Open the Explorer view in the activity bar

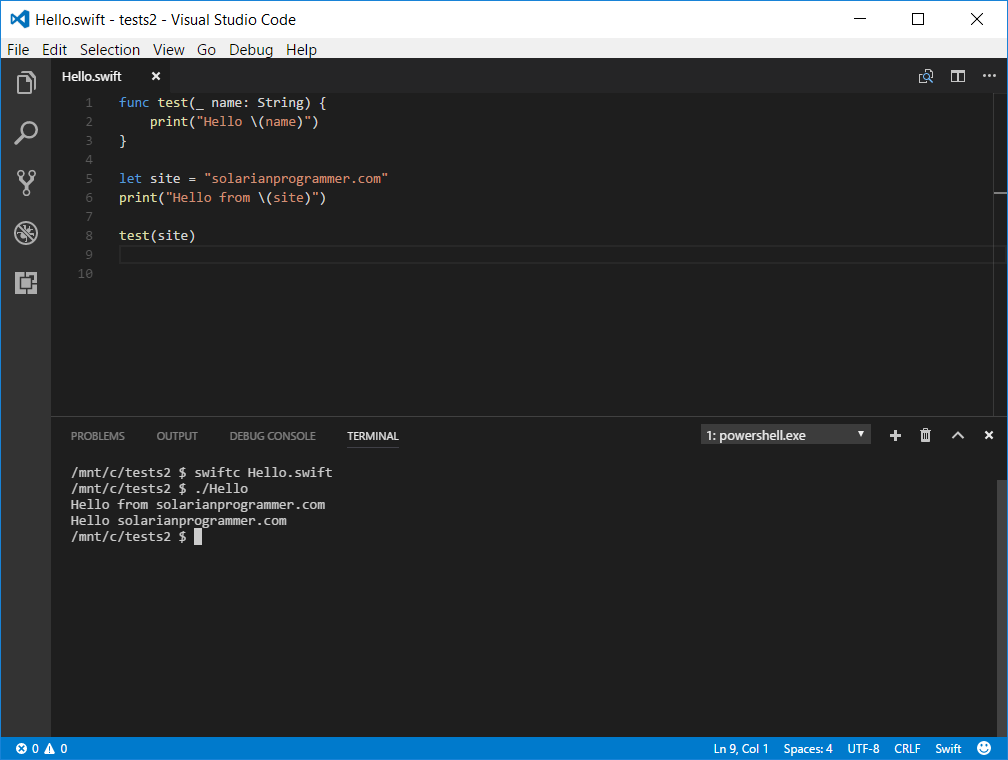[25, 82]
